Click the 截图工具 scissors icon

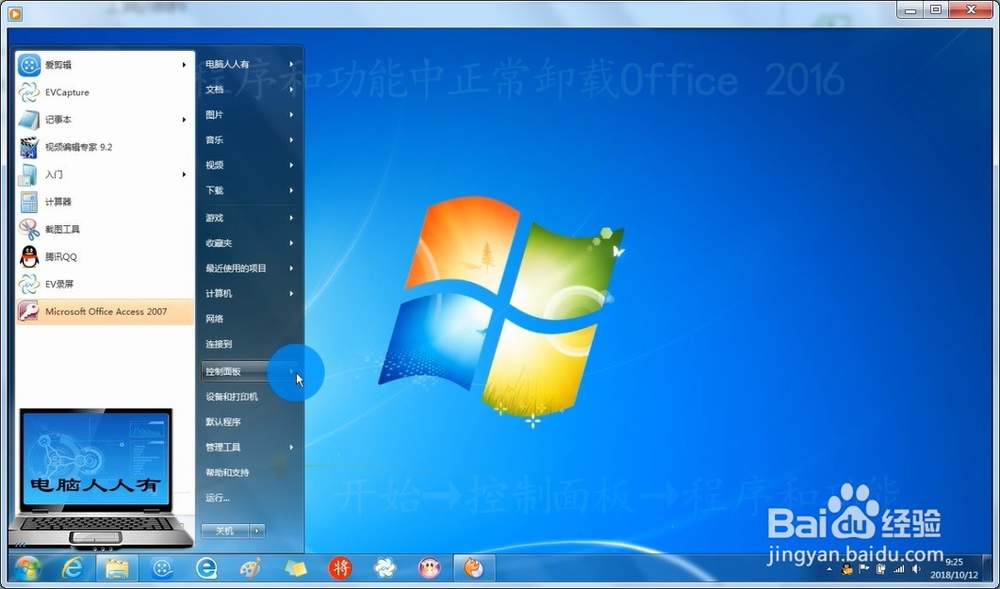(x=29, y=229)
